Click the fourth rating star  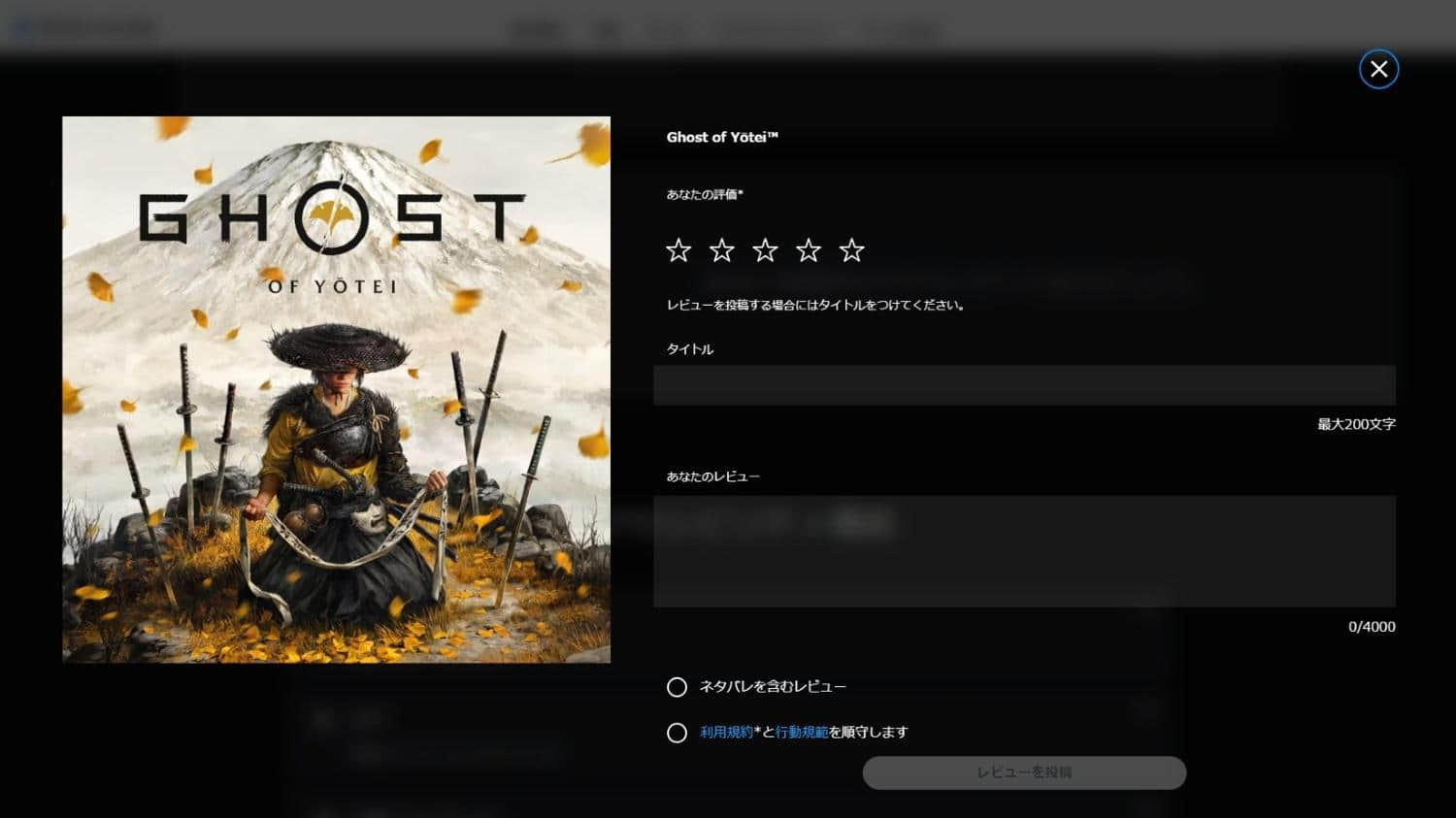(x=809, y=250)
